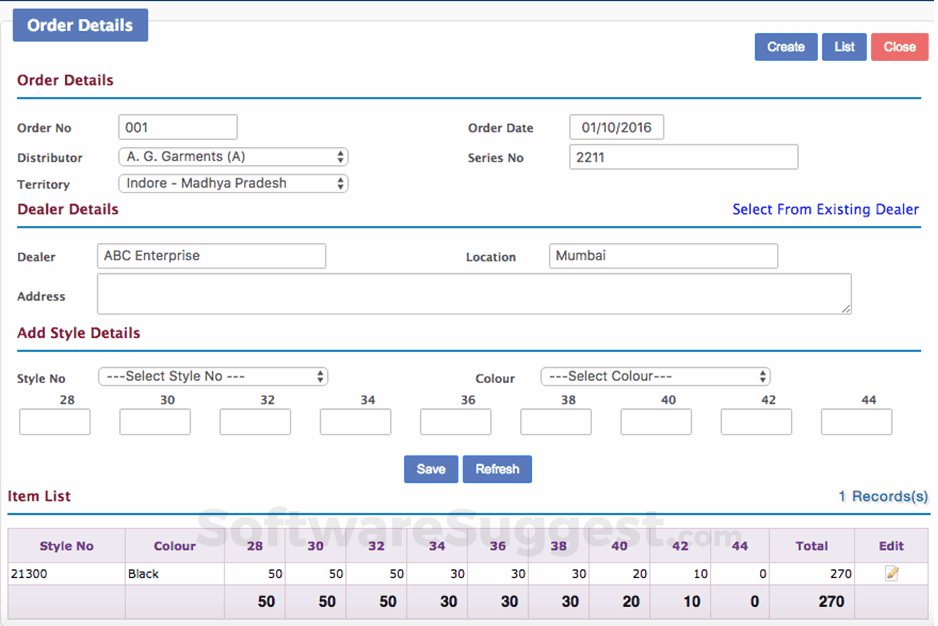This screenshot has height=626, width=938.
Task: Focus the Location input field
Action: (x=663, y=256)
